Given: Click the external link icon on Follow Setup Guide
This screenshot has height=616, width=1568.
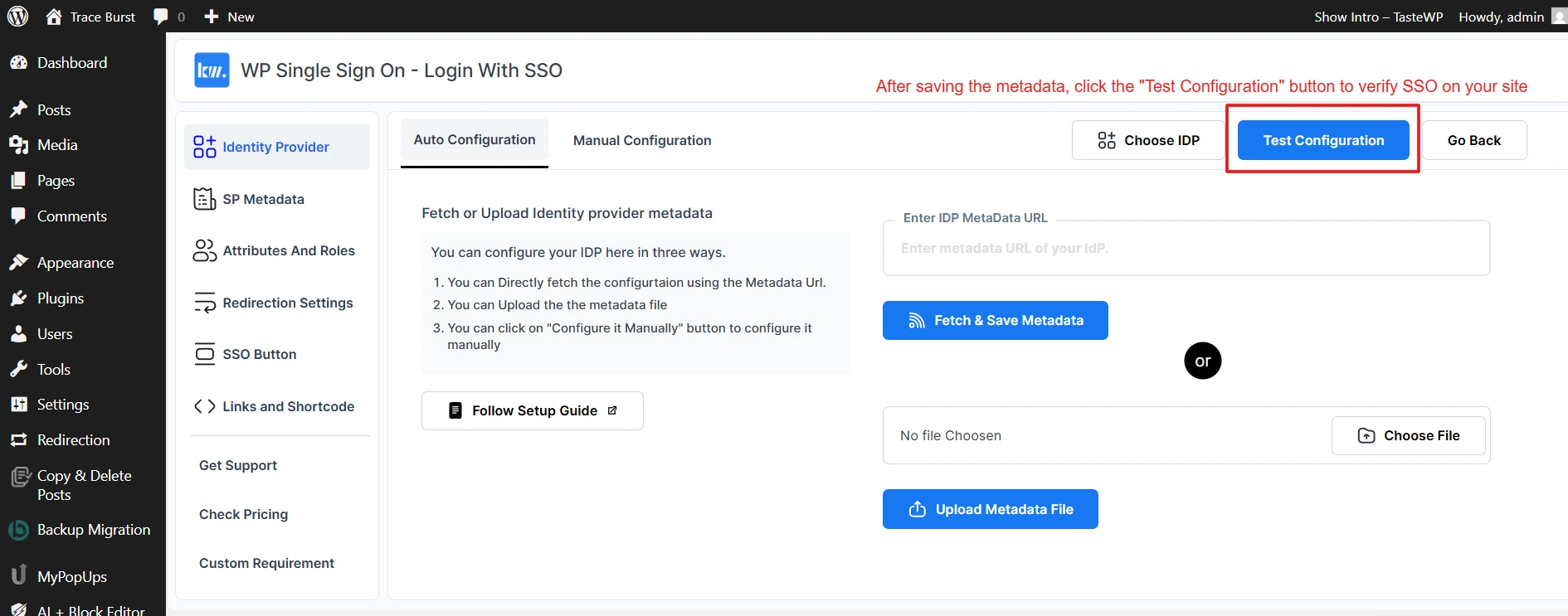Looking at the screenshot, I should point(612,410).
